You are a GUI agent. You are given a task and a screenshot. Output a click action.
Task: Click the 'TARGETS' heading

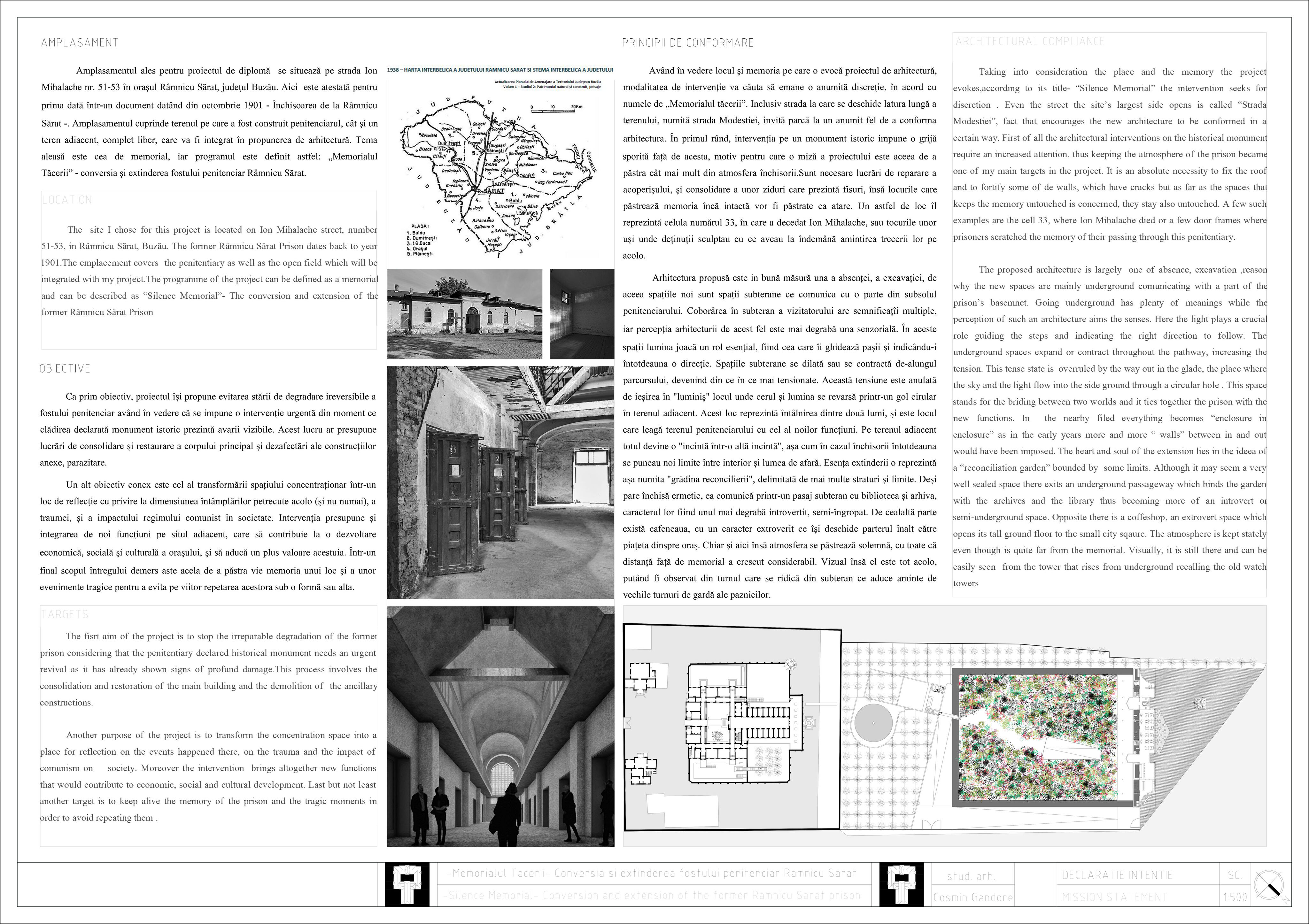pyautogui.click(x=65, y=614)
